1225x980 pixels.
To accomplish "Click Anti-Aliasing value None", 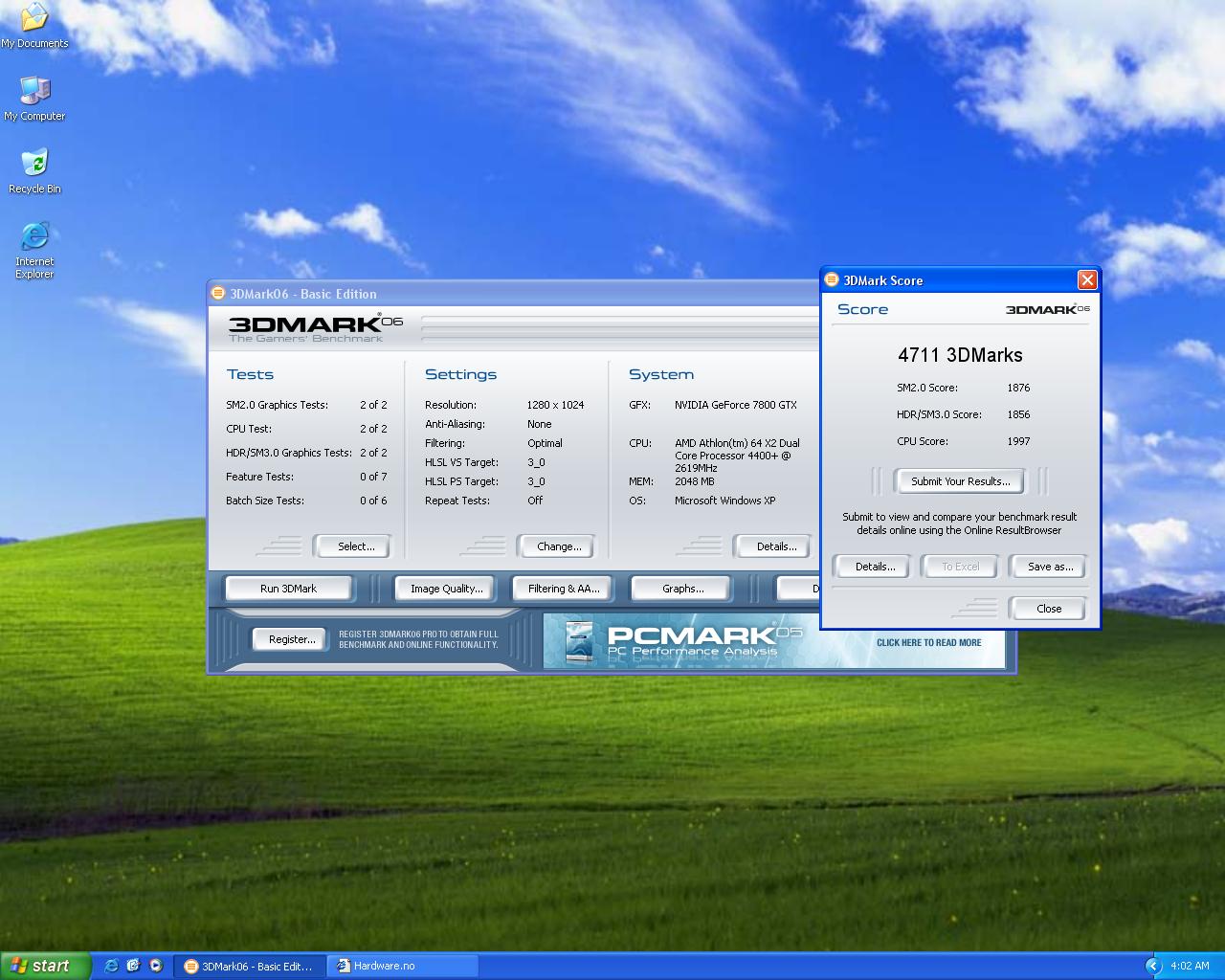I will 540,424.
